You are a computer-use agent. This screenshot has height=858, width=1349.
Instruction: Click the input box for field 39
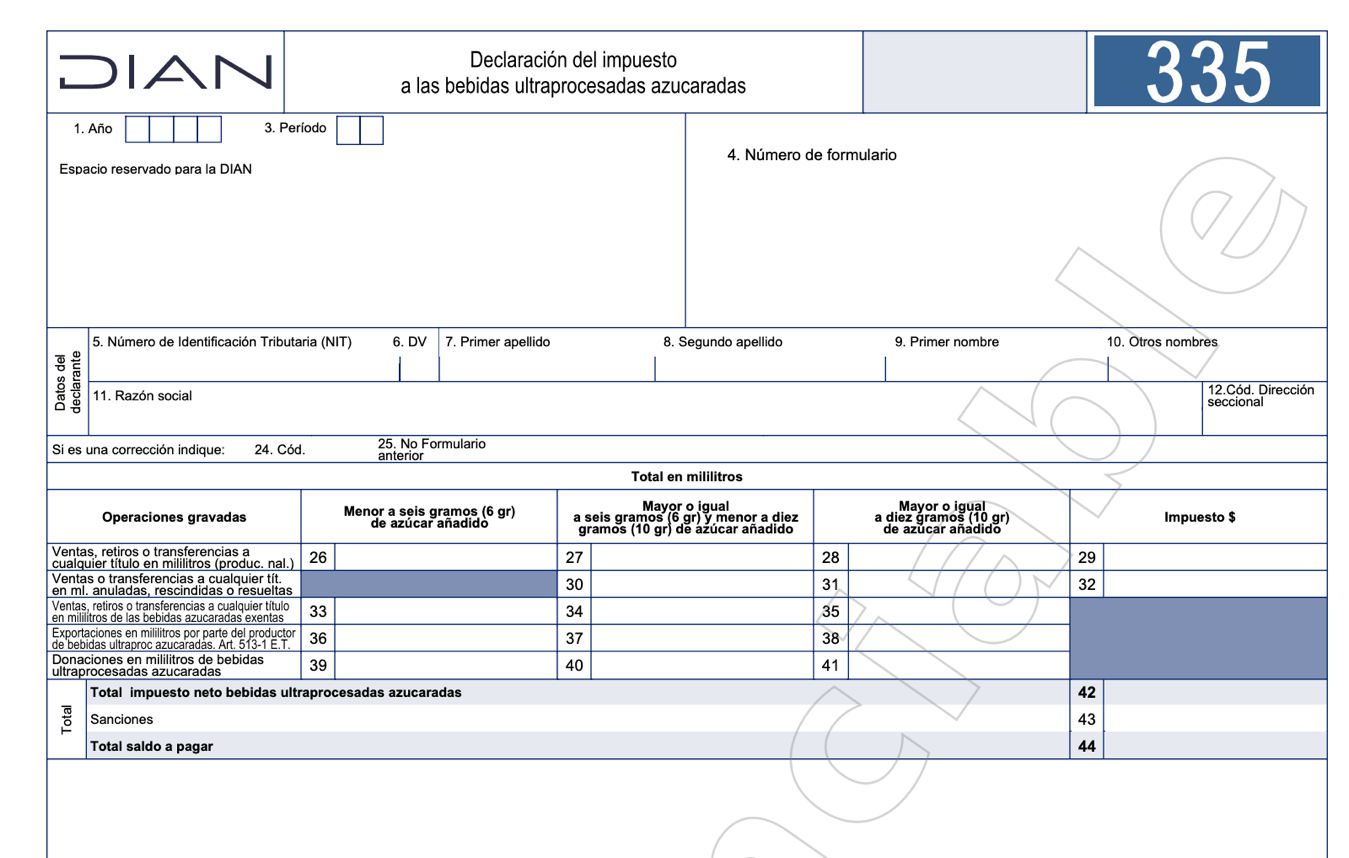(x=445, y=666)
